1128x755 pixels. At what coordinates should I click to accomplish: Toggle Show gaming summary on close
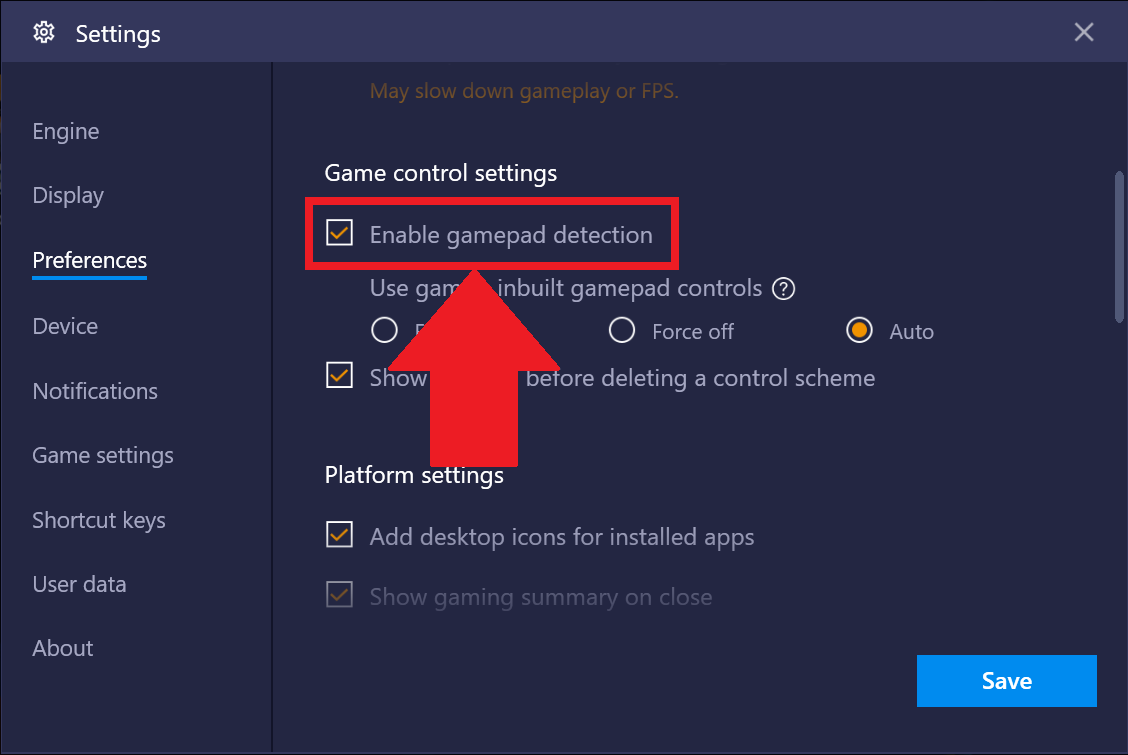pyautogui.click(x=340, y=597)
